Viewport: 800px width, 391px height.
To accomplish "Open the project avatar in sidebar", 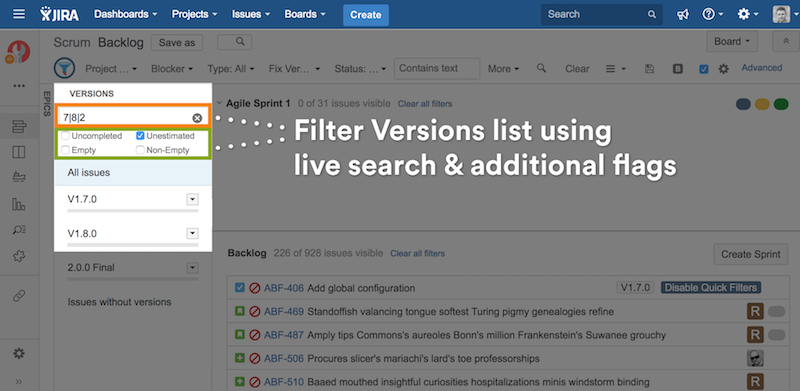I will click(x=19, y=53).
